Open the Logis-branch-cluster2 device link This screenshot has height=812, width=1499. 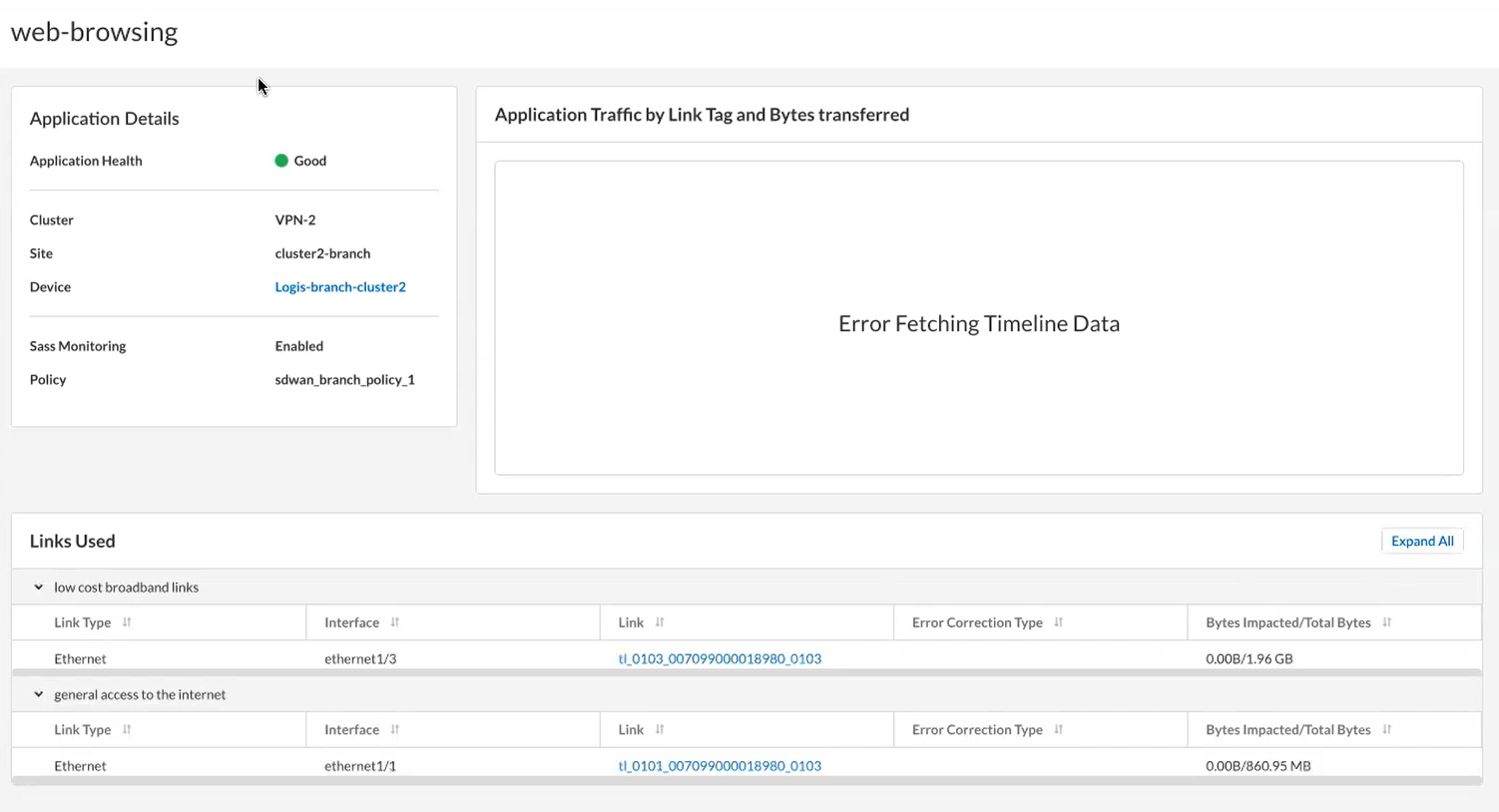click(340, 287)
